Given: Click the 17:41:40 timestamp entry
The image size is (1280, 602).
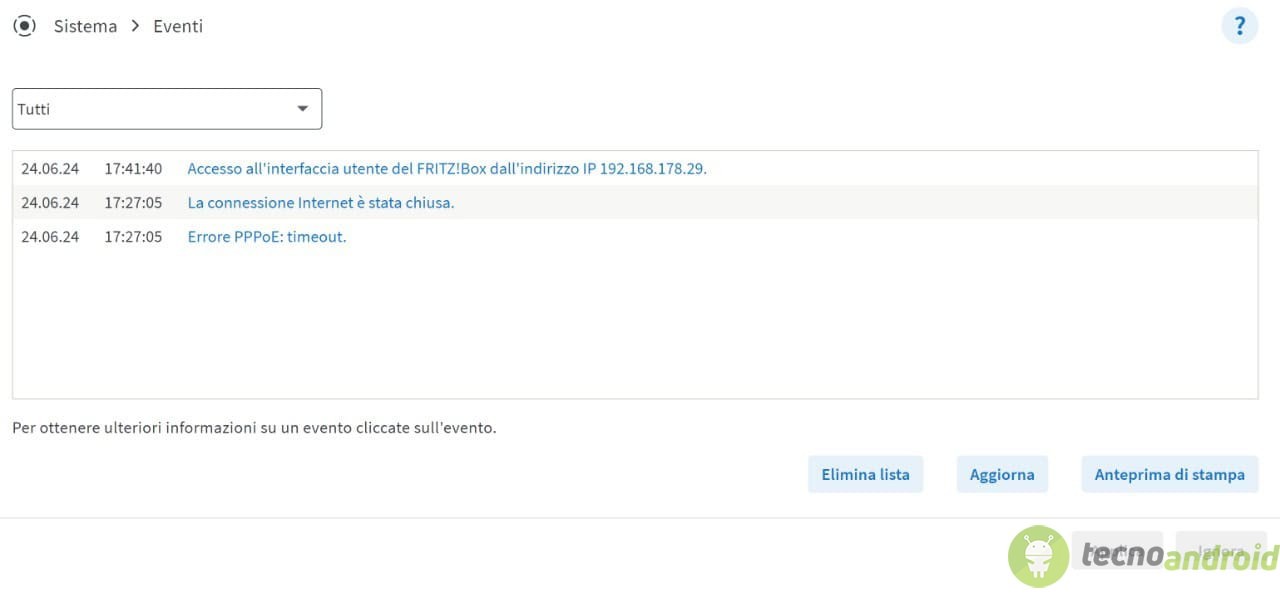Looking at the screenshot, I should click(133, 168).
